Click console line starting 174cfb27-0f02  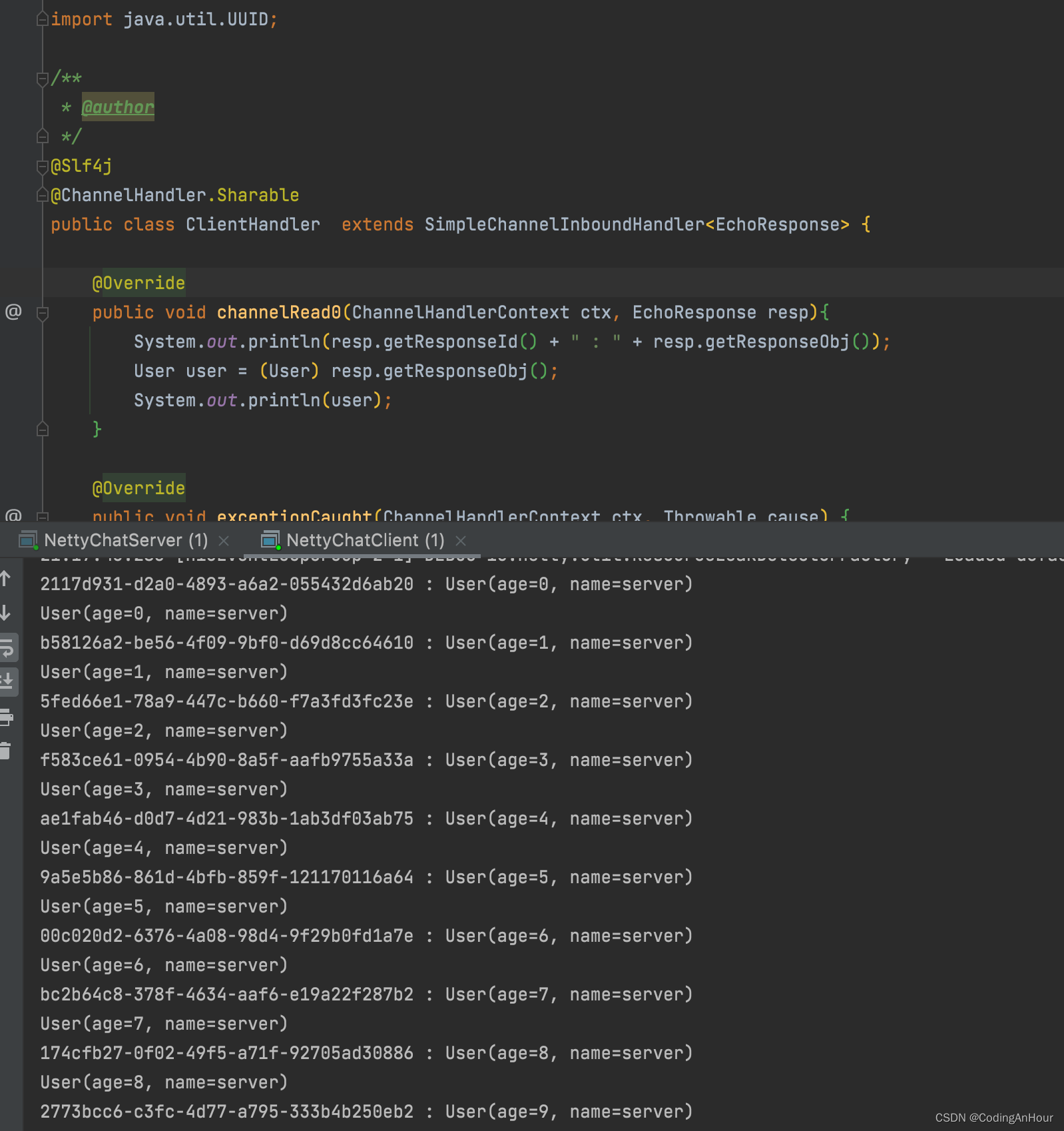pyautogui.click(x=366, y=1053)
